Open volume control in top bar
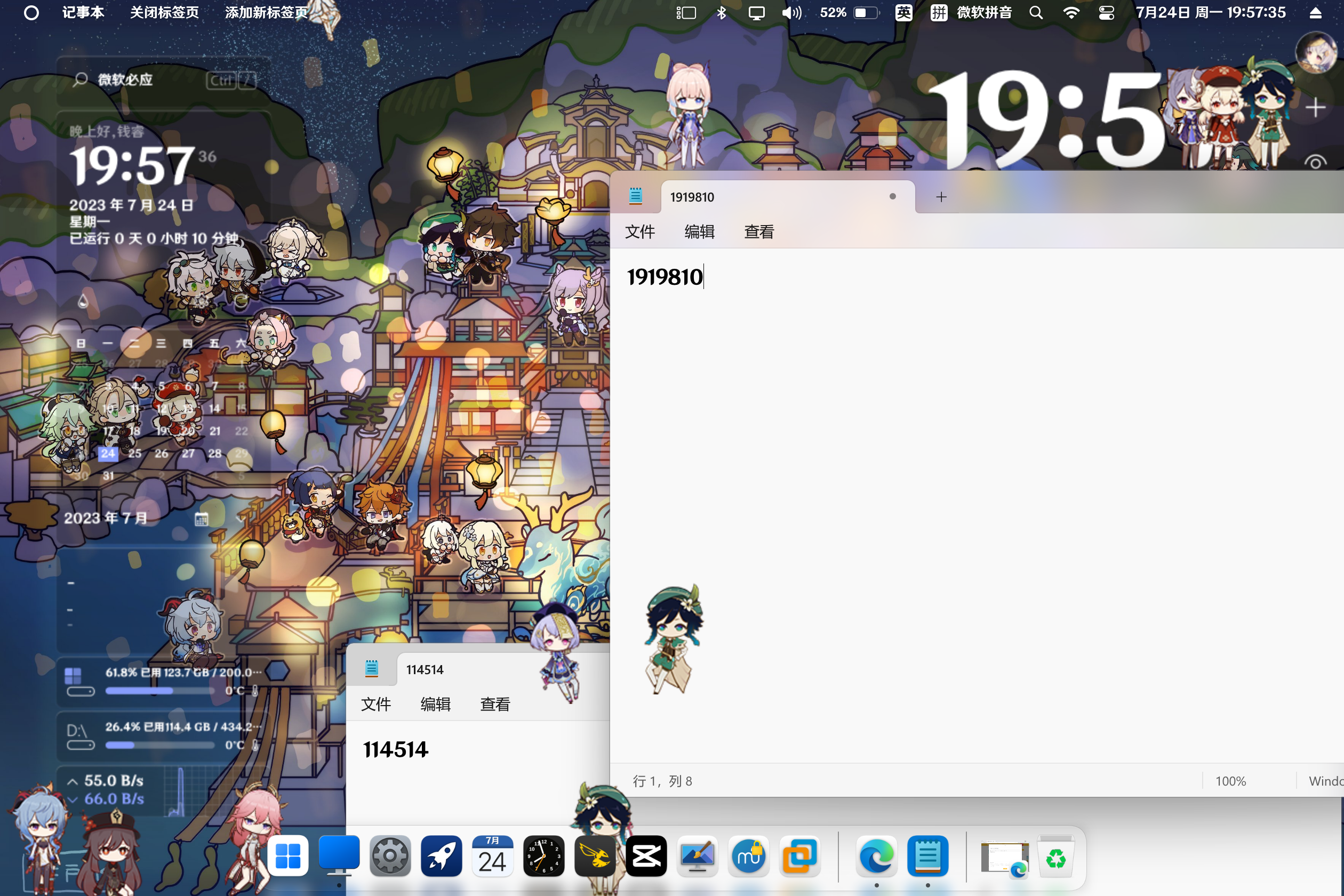The height and width of the screenshot is (896, 1344). click(x=792, y=13)
